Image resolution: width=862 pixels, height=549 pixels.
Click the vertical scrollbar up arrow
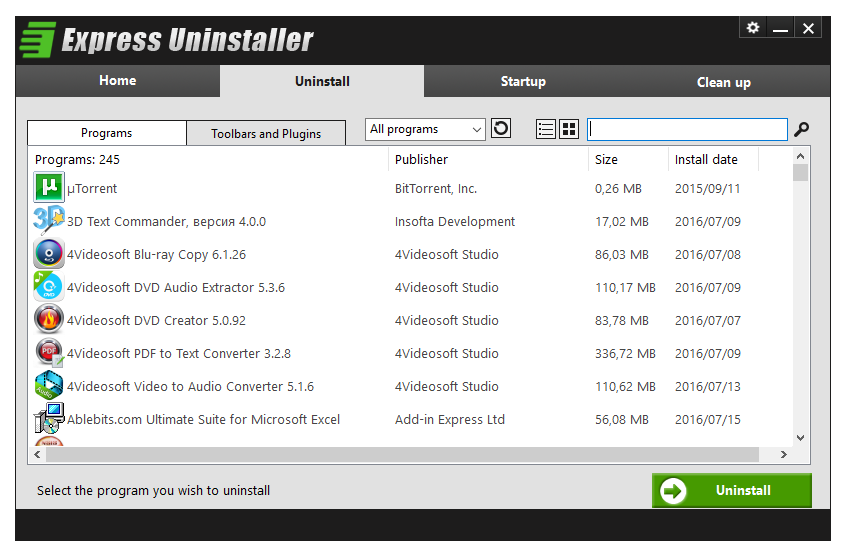pyautogui.click(x=800, y=156)
